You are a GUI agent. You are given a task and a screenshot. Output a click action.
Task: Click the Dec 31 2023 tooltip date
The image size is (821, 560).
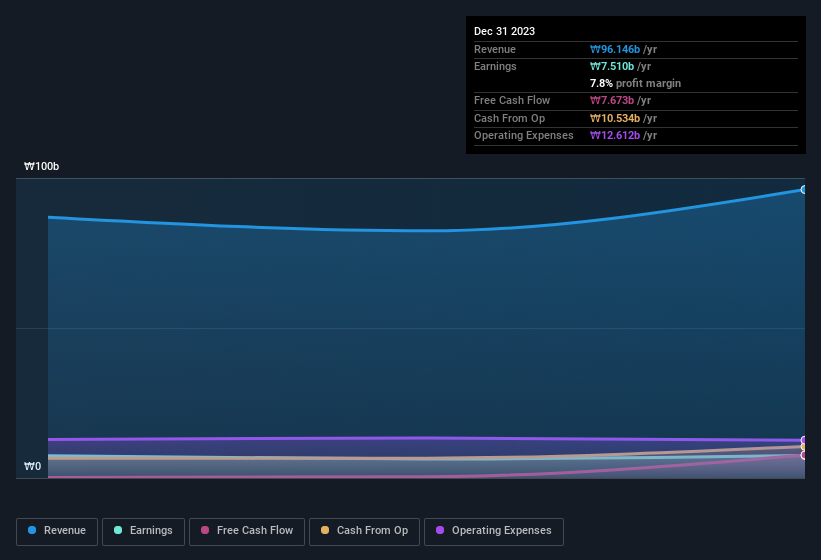point(504,31)
